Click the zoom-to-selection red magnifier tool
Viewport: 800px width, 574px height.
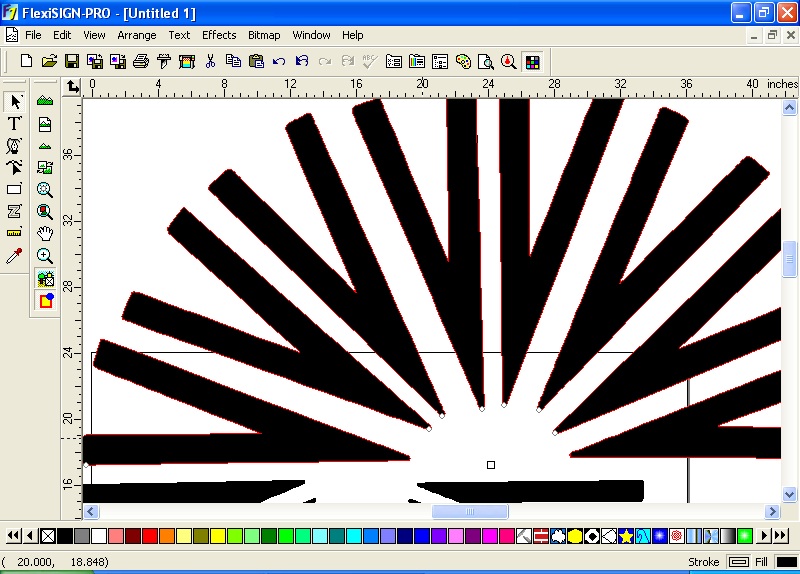click(45, 211)
